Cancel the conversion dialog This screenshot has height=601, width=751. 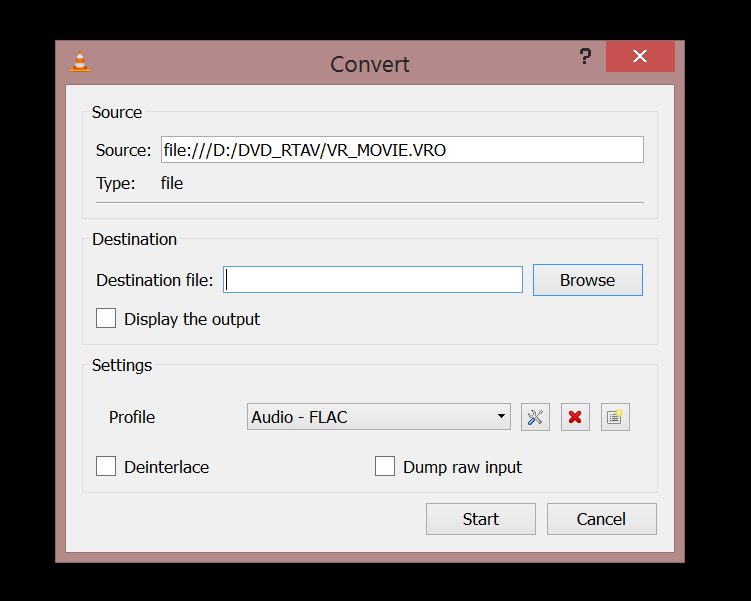(x=601, y=519)
